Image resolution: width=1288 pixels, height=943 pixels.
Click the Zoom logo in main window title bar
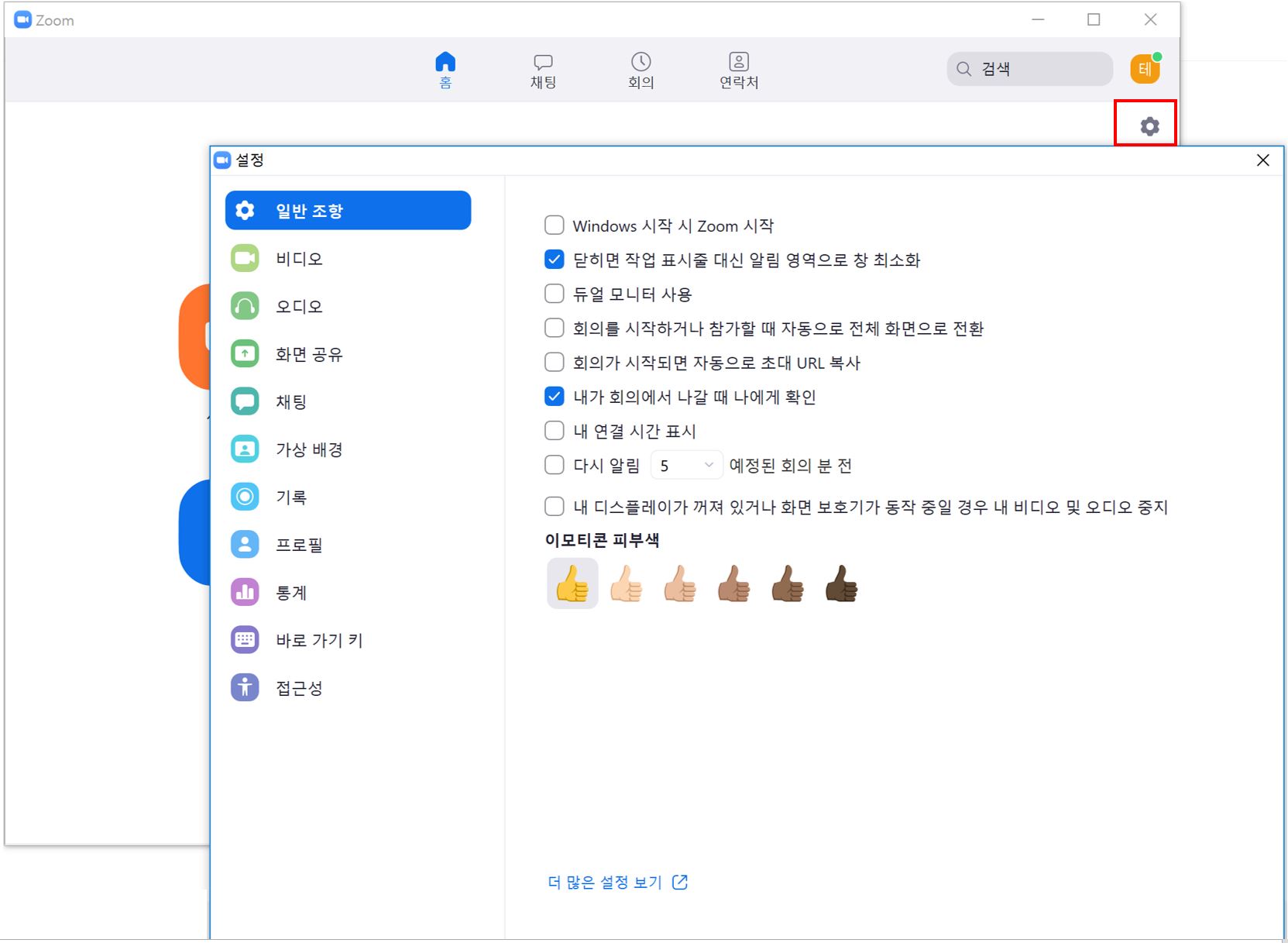23,20
